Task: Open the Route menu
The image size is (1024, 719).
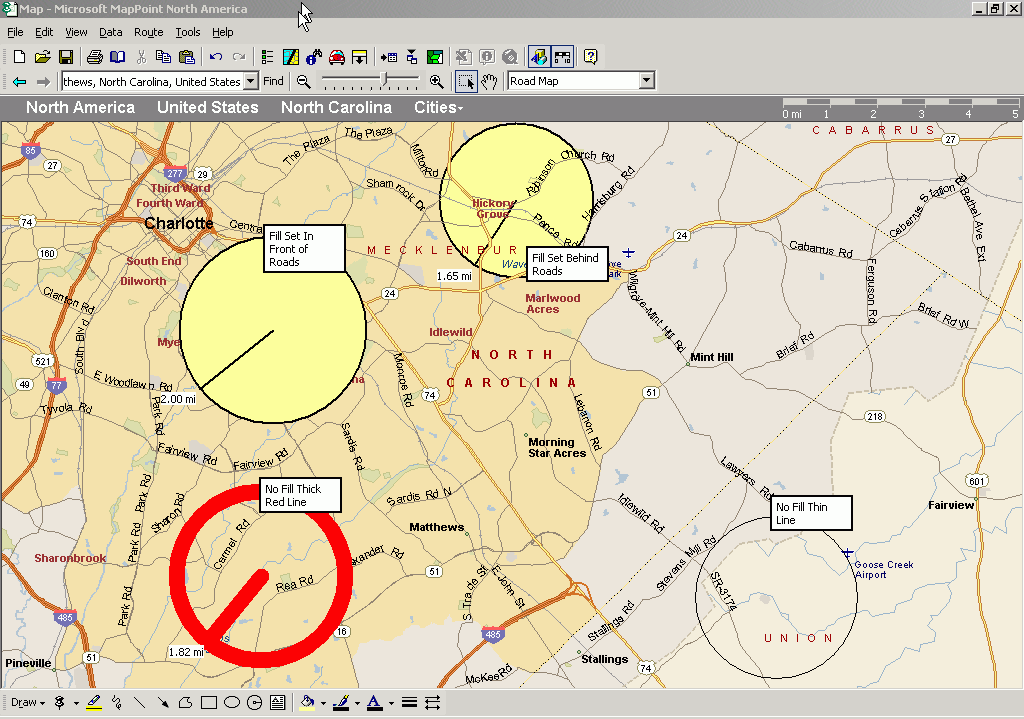Action: (x=148, y=32)
